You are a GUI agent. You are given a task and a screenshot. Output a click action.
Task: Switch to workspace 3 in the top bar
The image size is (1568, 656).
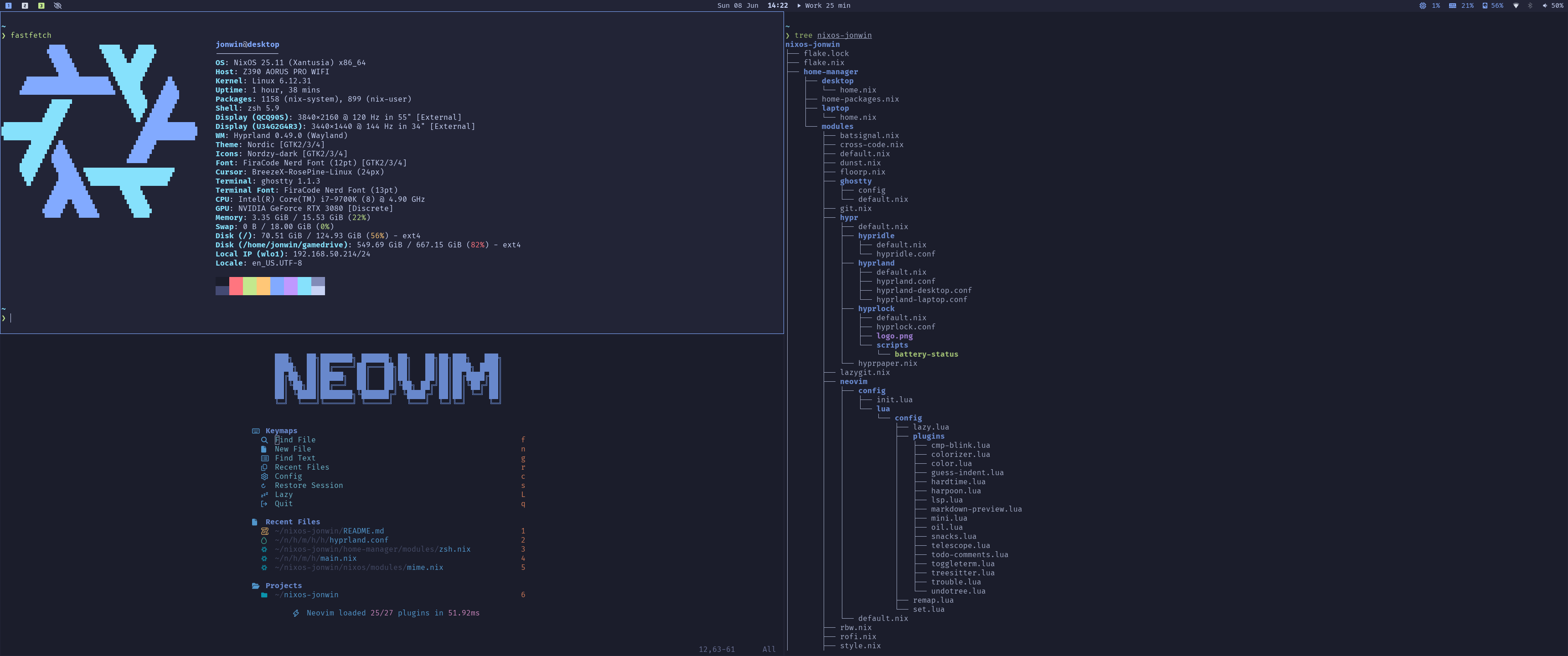point(41,5)
